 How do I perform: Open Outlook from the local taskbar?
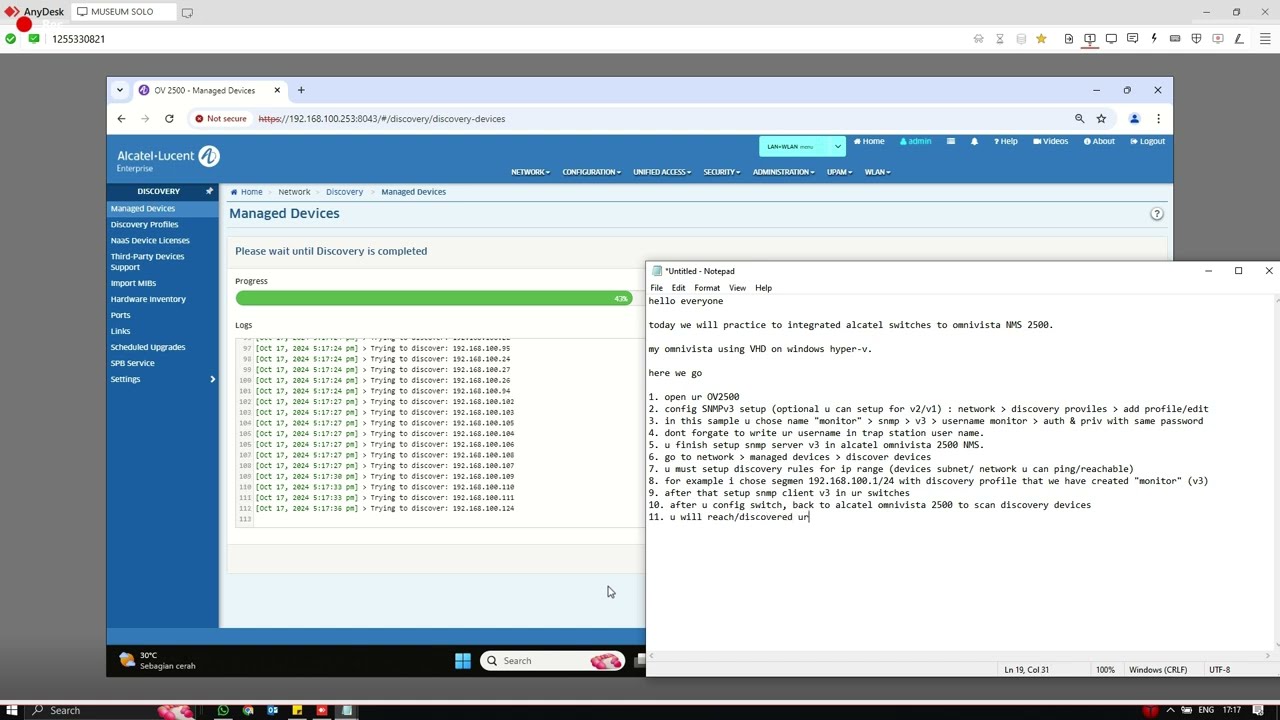pyautogui.click(x=272, y=710)
